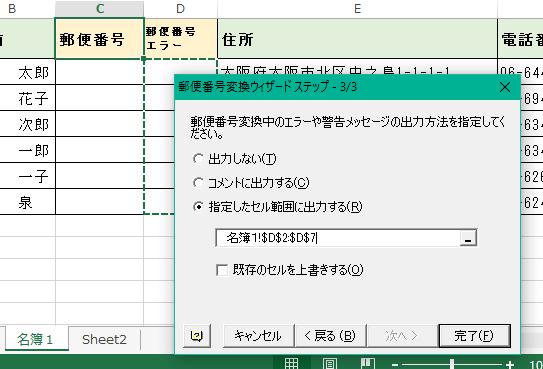Click the zoom in plus icon
The width and height of the screenshot is (543, 369).
[509, 364]
